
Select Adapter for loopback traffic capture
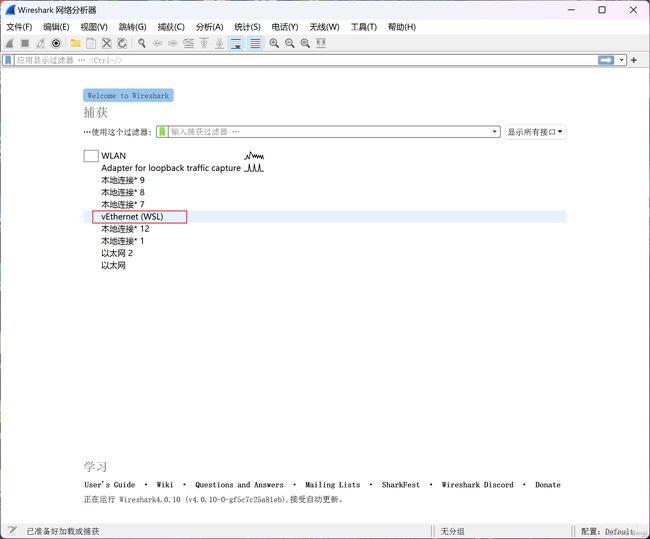(x=325, y=168)
